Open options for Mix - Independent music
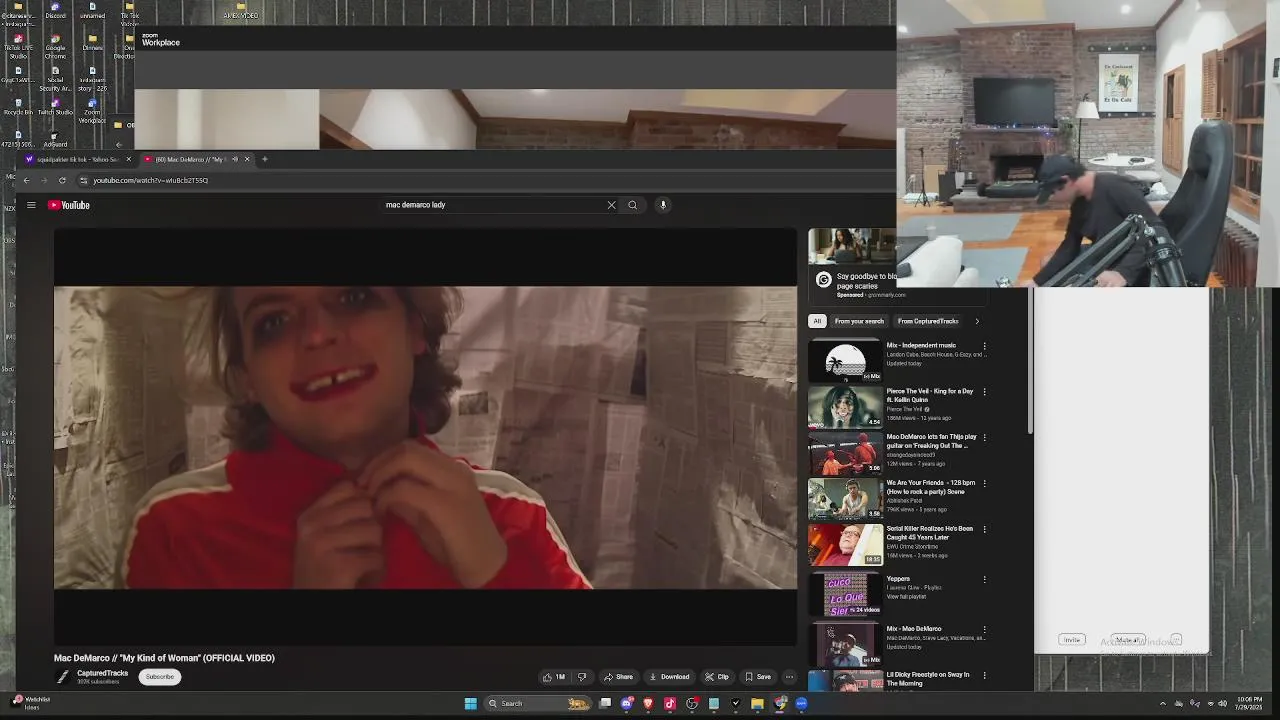The image size is (1280, 720). click(x=984, y=346)
